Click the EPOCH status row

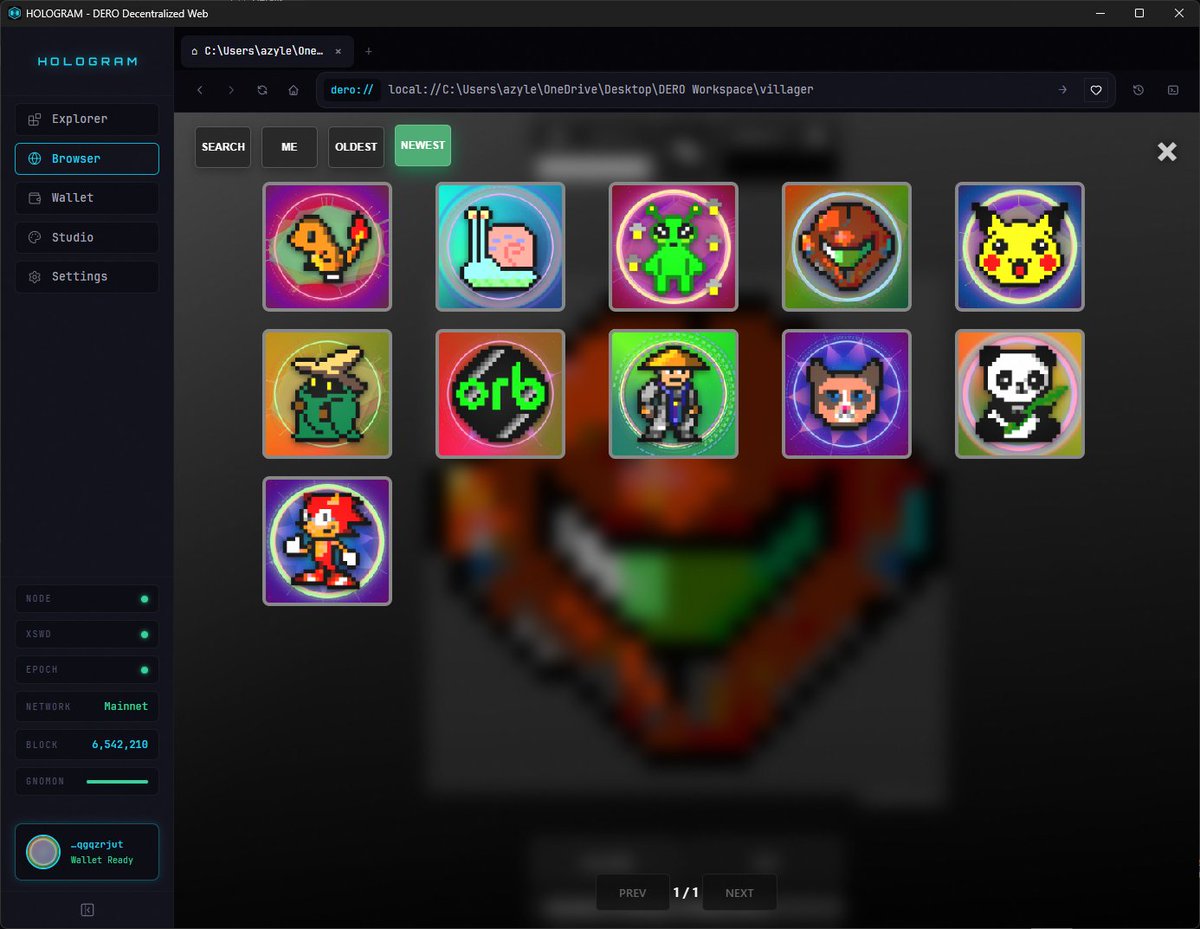tap(86, 670)
